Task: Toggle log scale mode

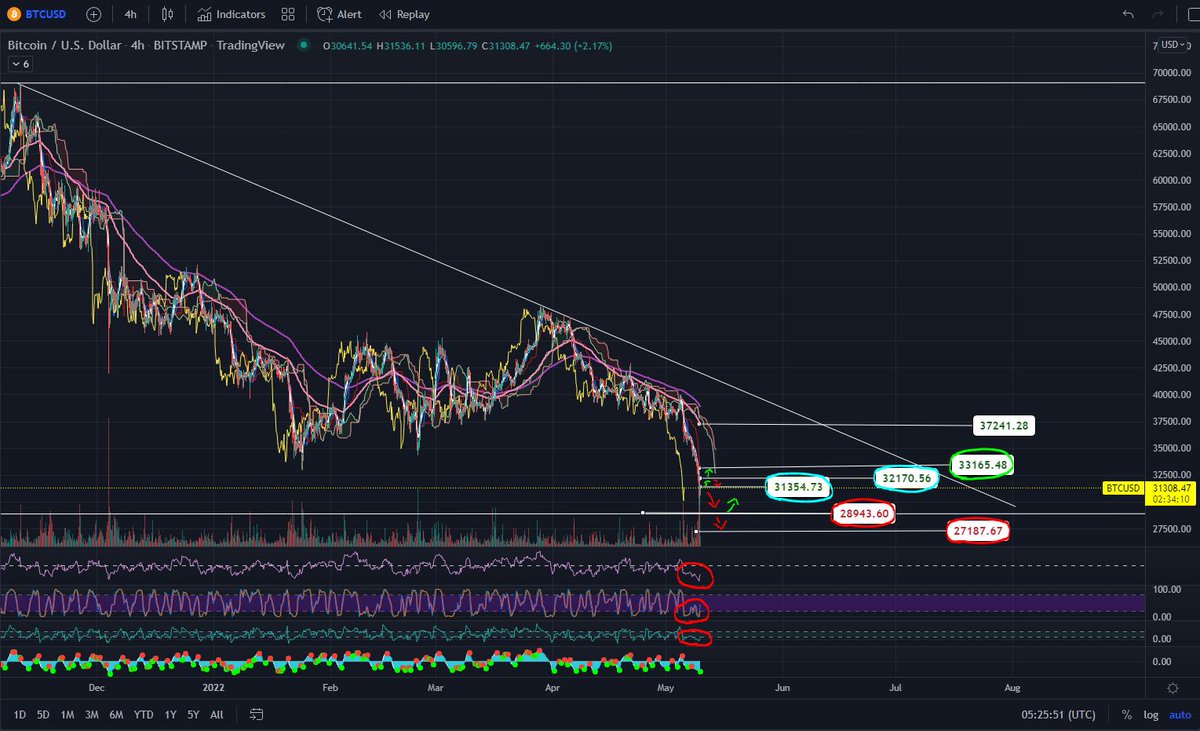Action: [1151, 715]
